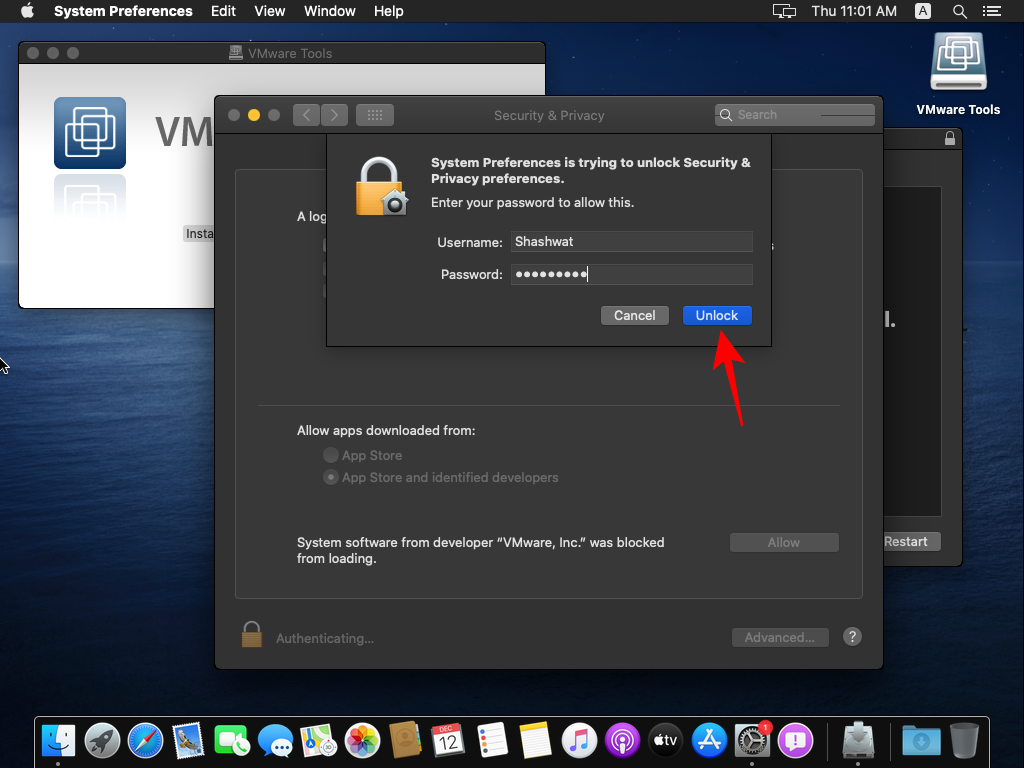
Task: Click the lock icon showing Authenticating status
Action: 251,634
